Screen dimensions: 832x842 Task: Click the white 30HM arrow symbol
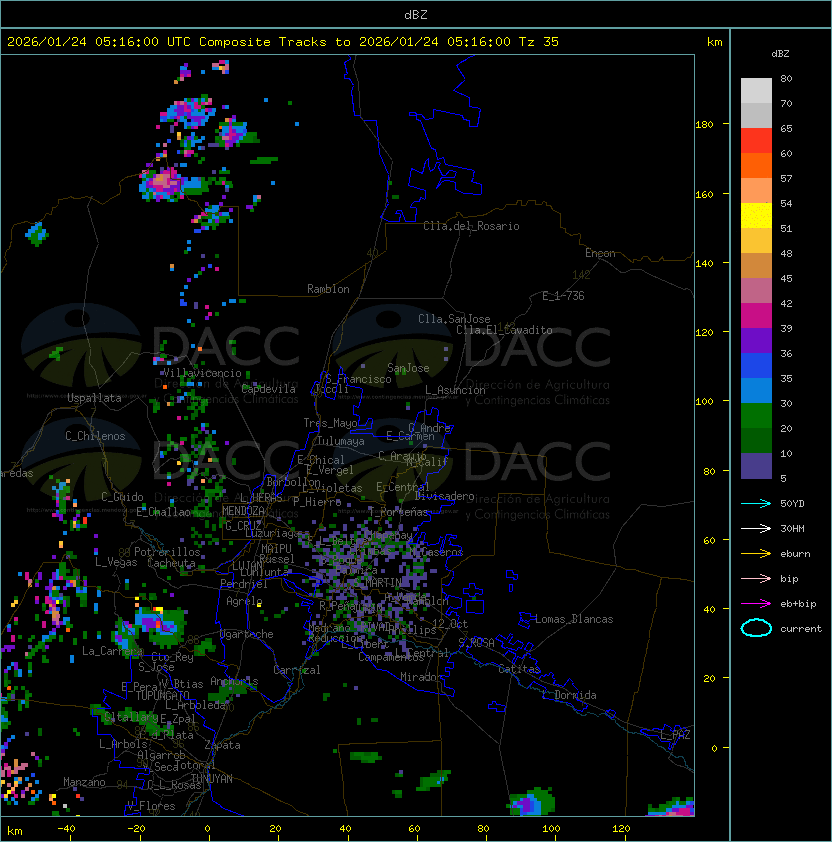[756, 528]
